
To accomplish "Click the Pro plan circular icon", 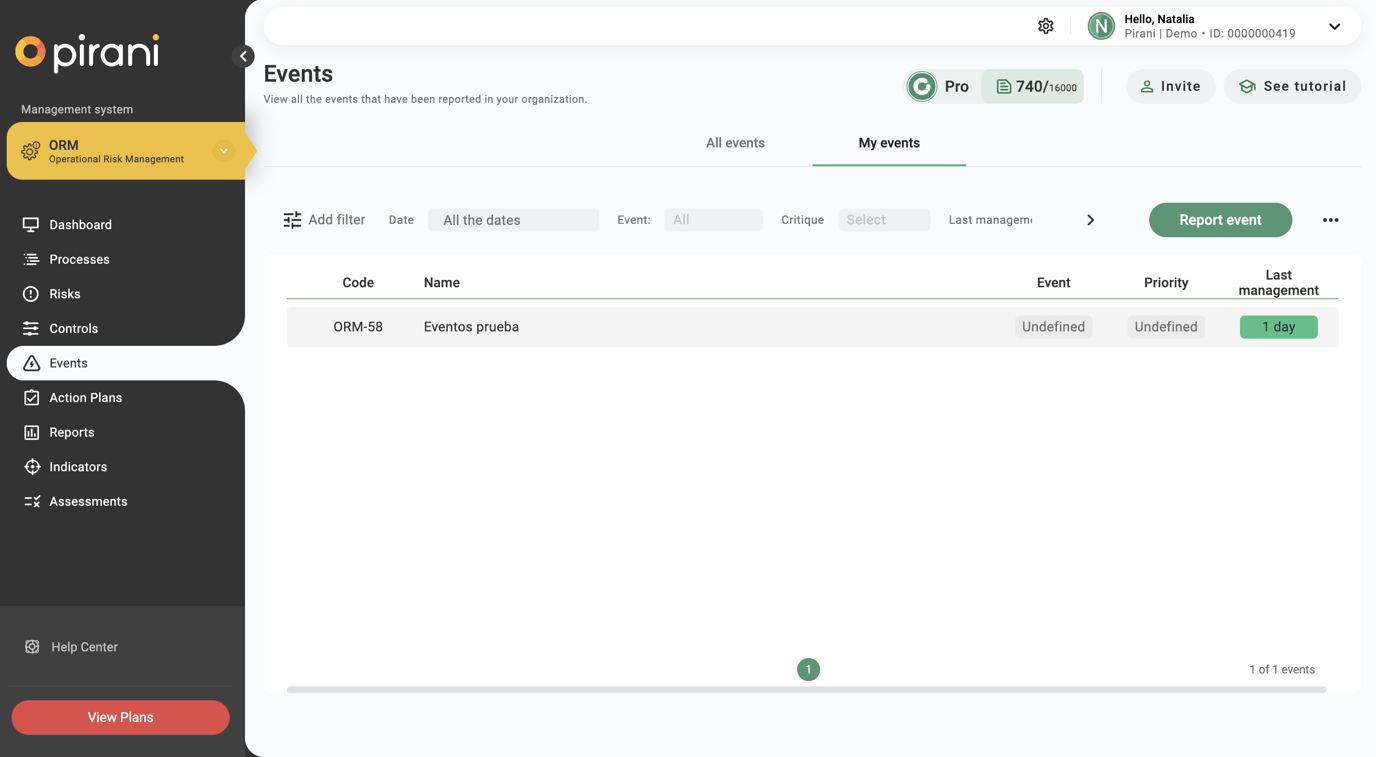I will point(922,86).
